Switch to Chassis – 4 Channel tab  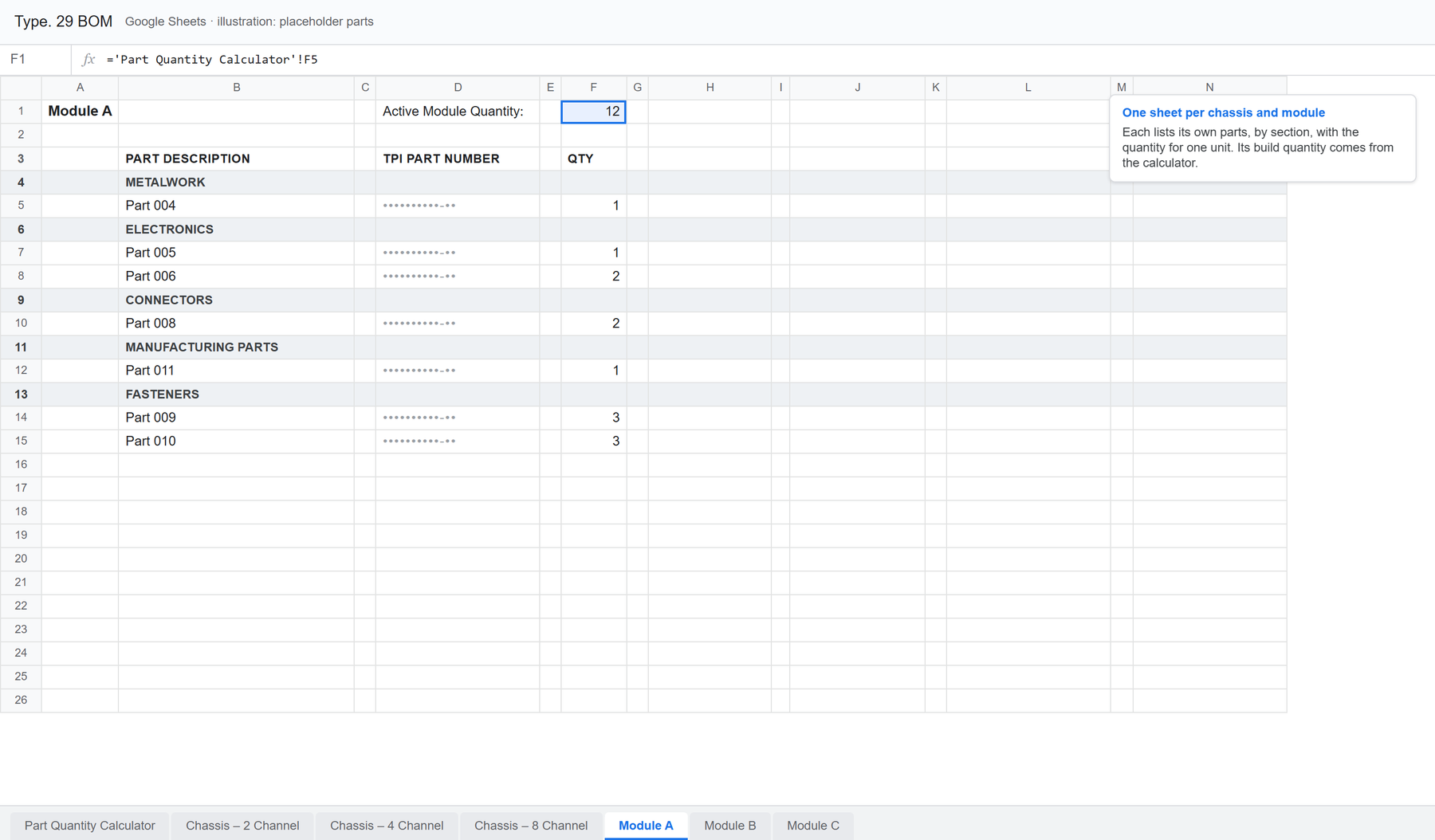click(387, 826)
